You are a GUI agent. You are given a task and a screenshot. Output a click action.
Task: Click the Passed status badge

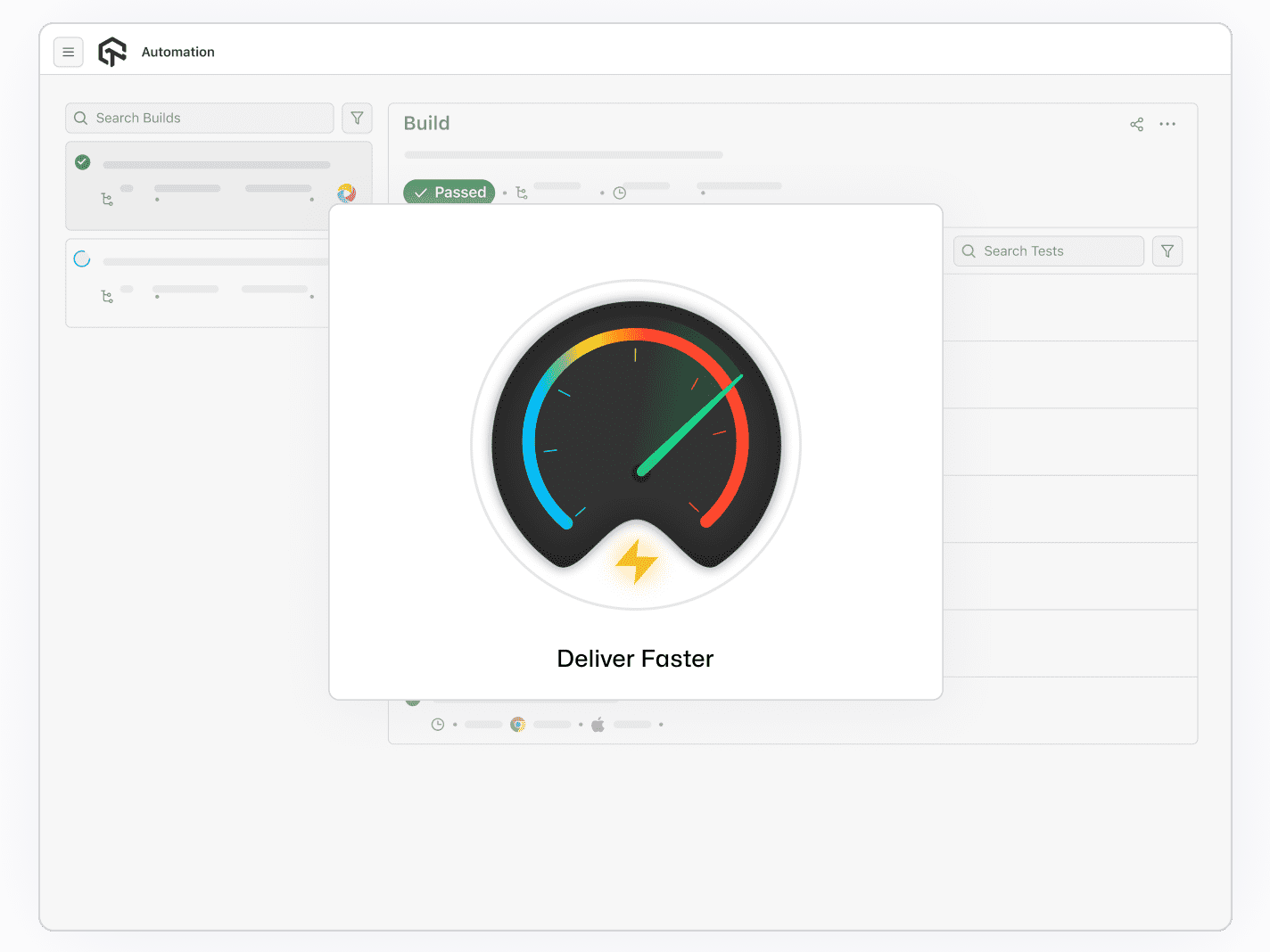click(449, 193)
